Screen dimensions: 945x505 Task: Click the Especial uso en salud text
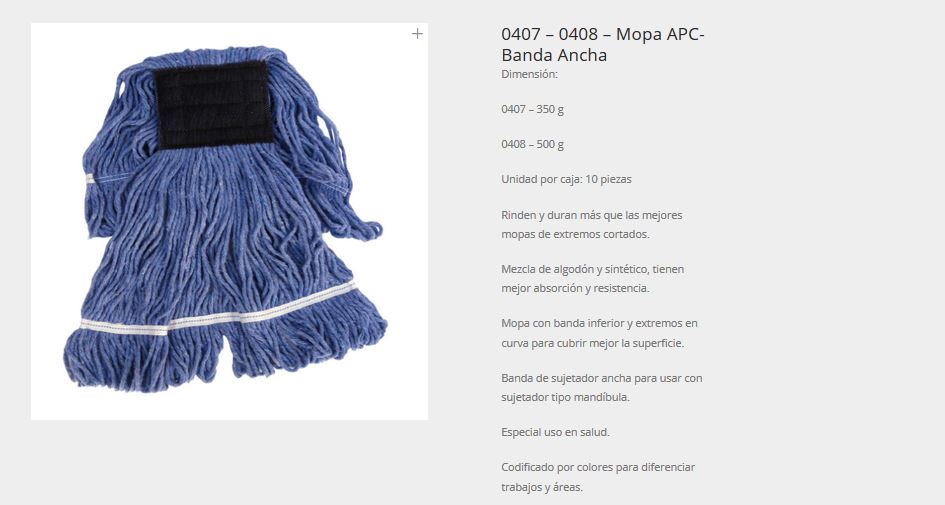(x=555, y=432)
